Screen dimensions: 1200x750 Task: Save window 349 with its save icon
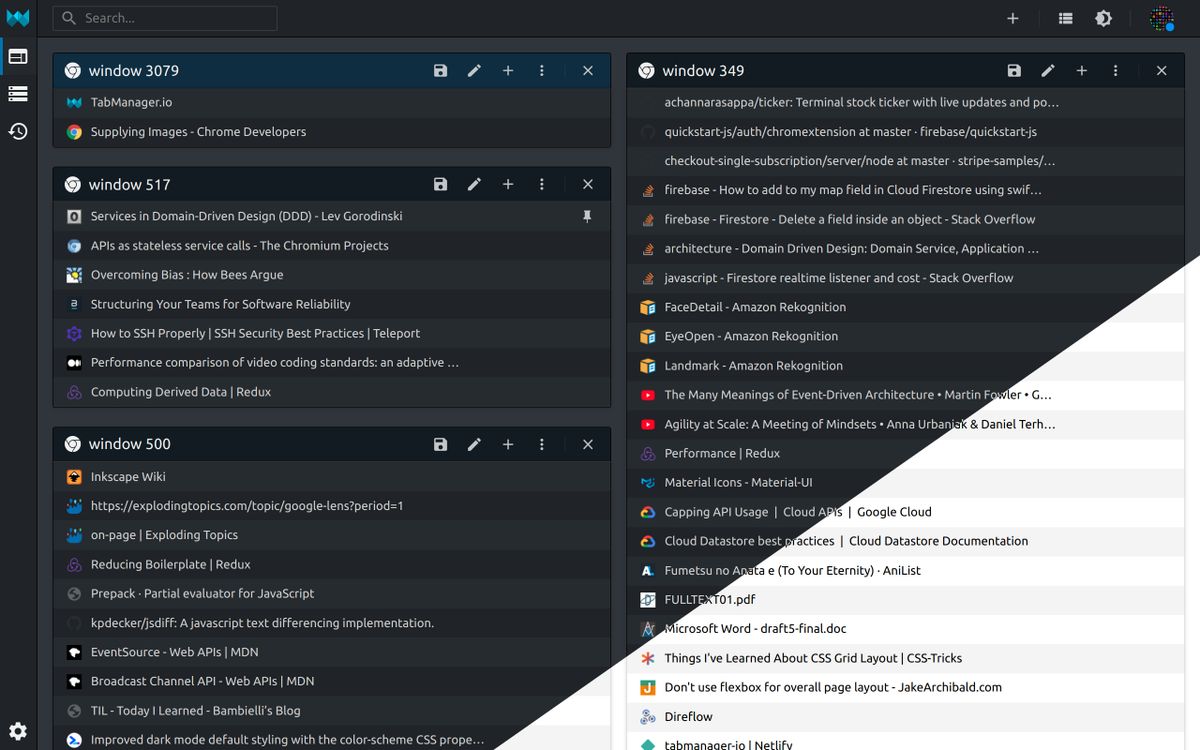1014,70
